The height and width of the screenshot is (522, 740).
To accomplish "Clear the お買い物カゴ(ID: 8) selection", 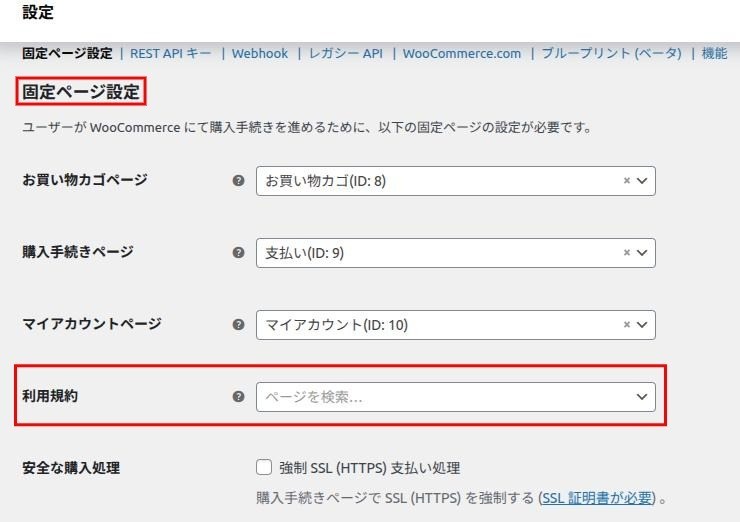I will [x=627, y=181].
